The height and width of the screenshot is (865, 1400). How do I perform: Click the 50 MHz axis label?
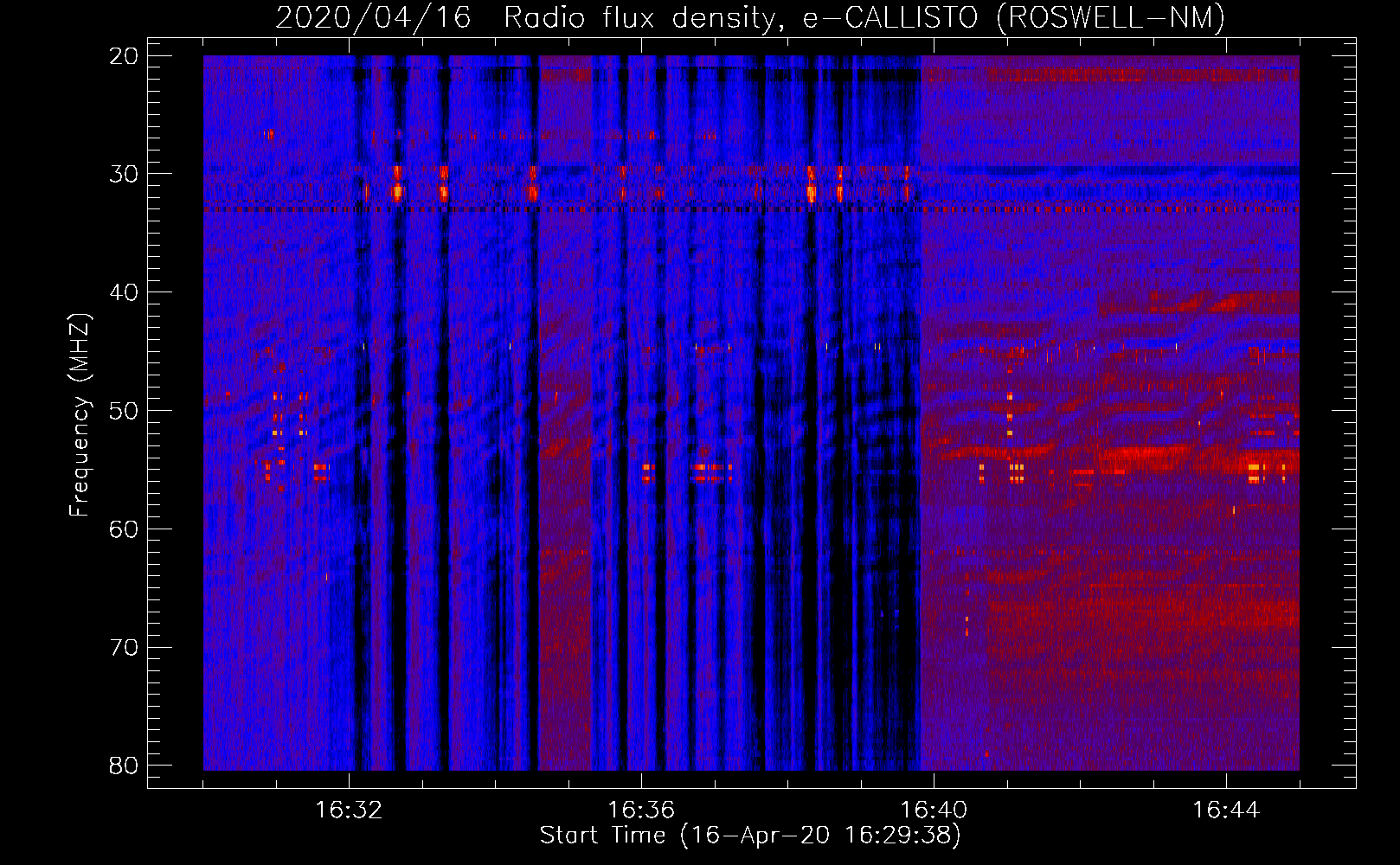pos(125,411)
